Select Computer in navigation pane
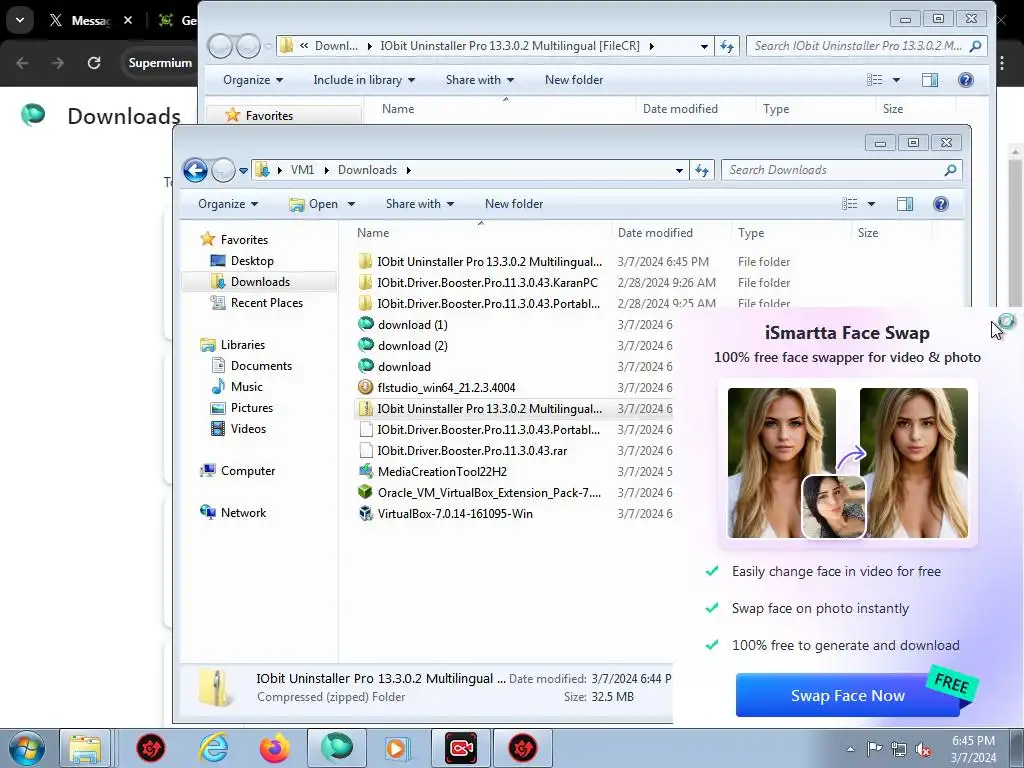This screenshot has width=1024, height=768. 248,471
